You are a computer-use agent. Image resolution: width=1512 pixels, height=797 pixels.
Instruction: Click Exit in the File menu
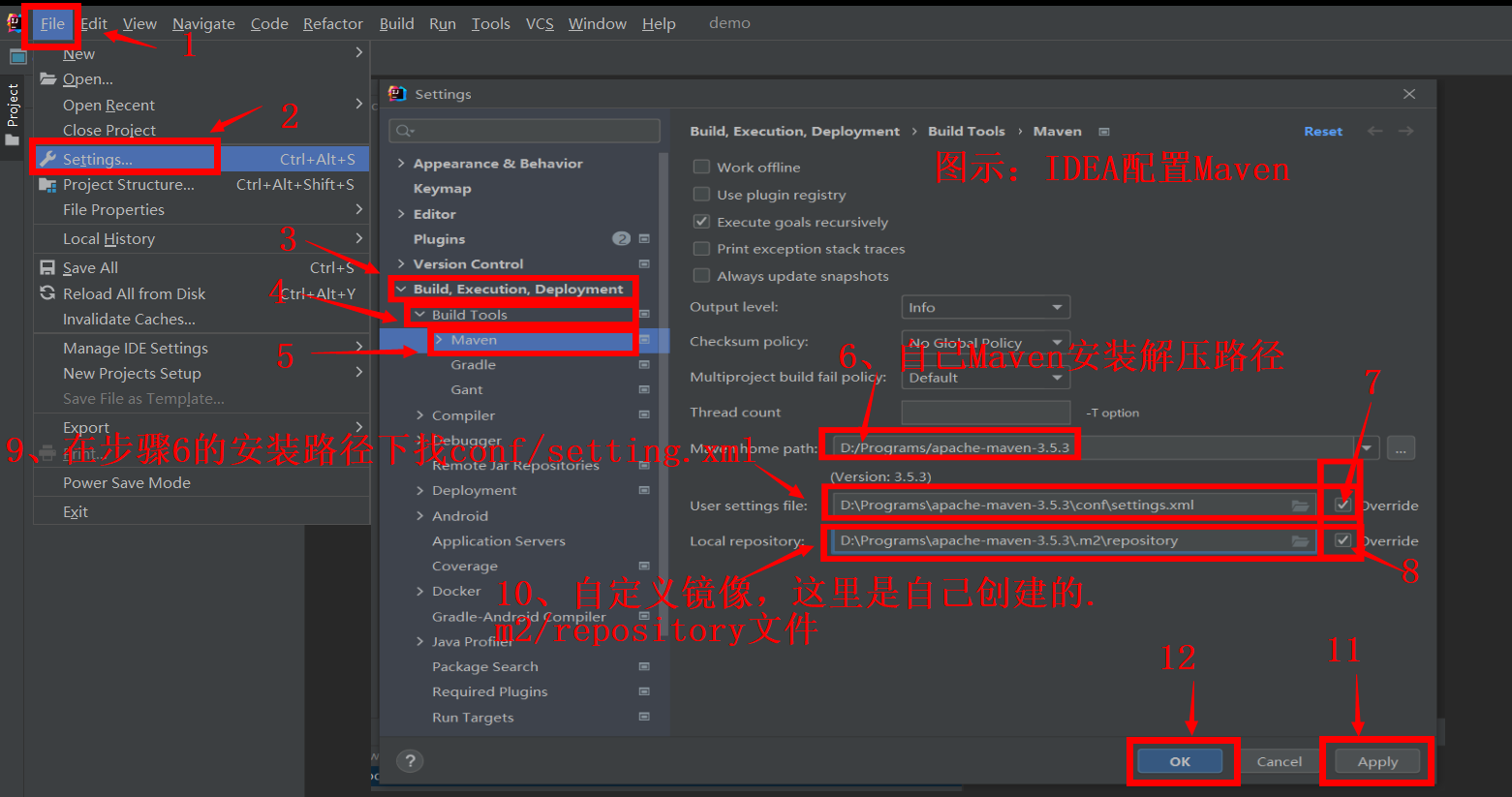click(x=201, y=511)
